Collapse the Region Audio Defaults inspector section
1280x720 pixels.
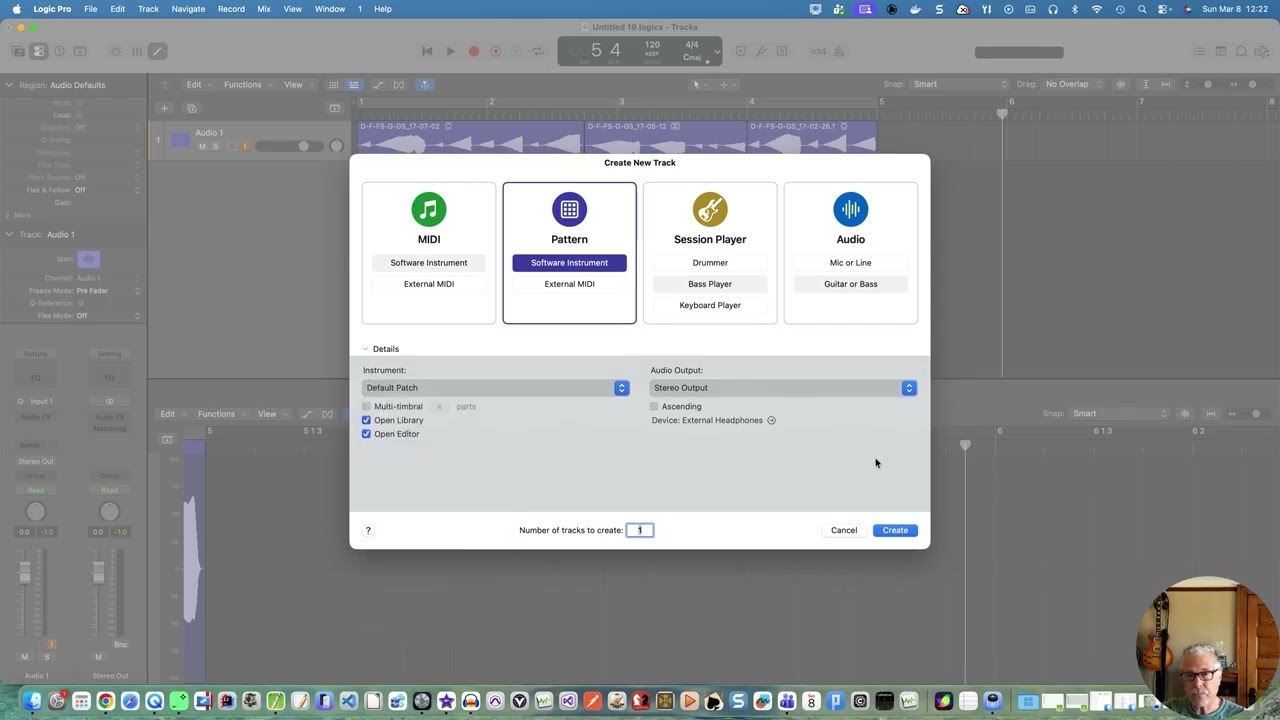click(9, 85)
